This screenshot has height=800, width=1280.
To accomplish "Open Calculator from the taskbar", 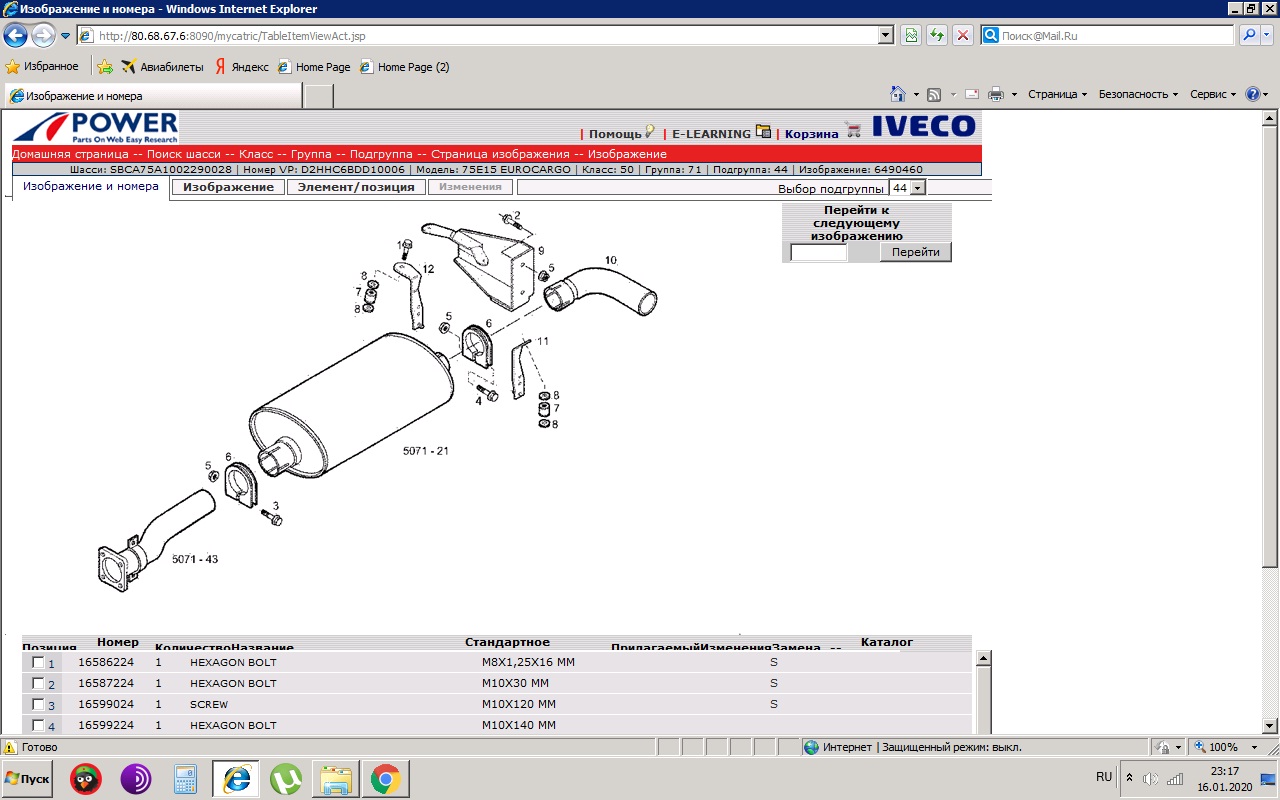I will click(186, 779).
